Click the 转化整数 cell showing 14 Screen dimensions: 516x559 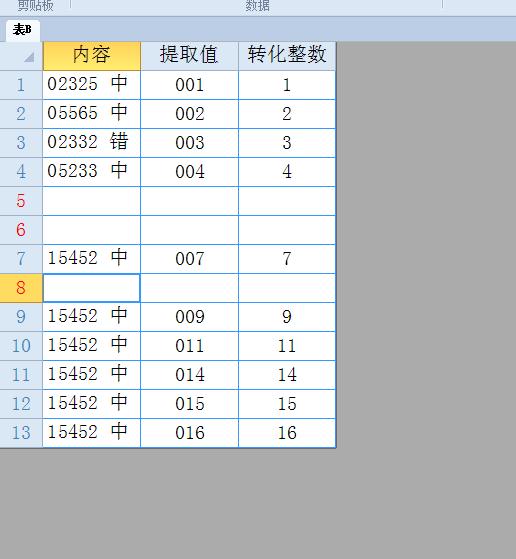tap(287, 375)
